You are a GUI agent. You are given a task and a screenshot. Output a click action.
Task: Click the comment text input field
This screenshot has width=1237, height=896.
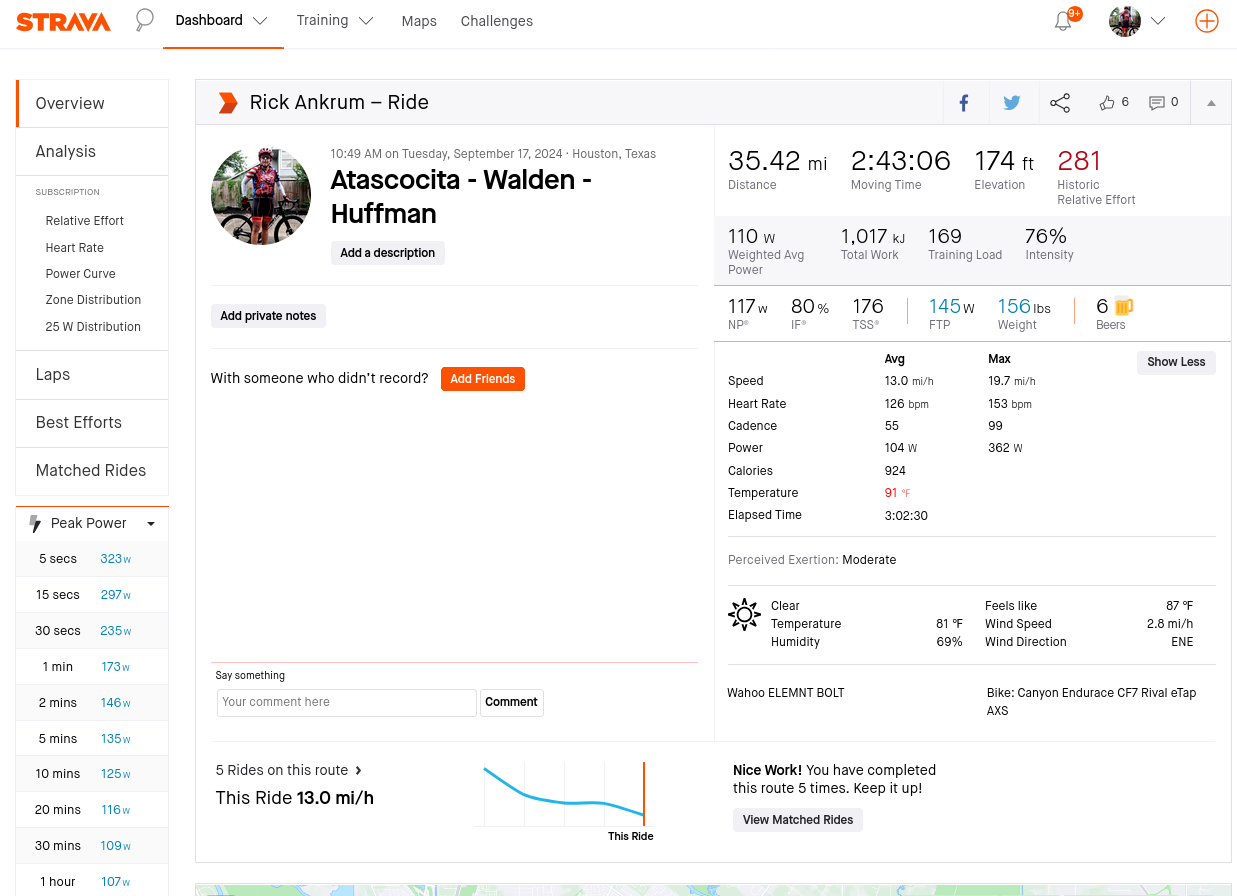click(x=346, y=702)
